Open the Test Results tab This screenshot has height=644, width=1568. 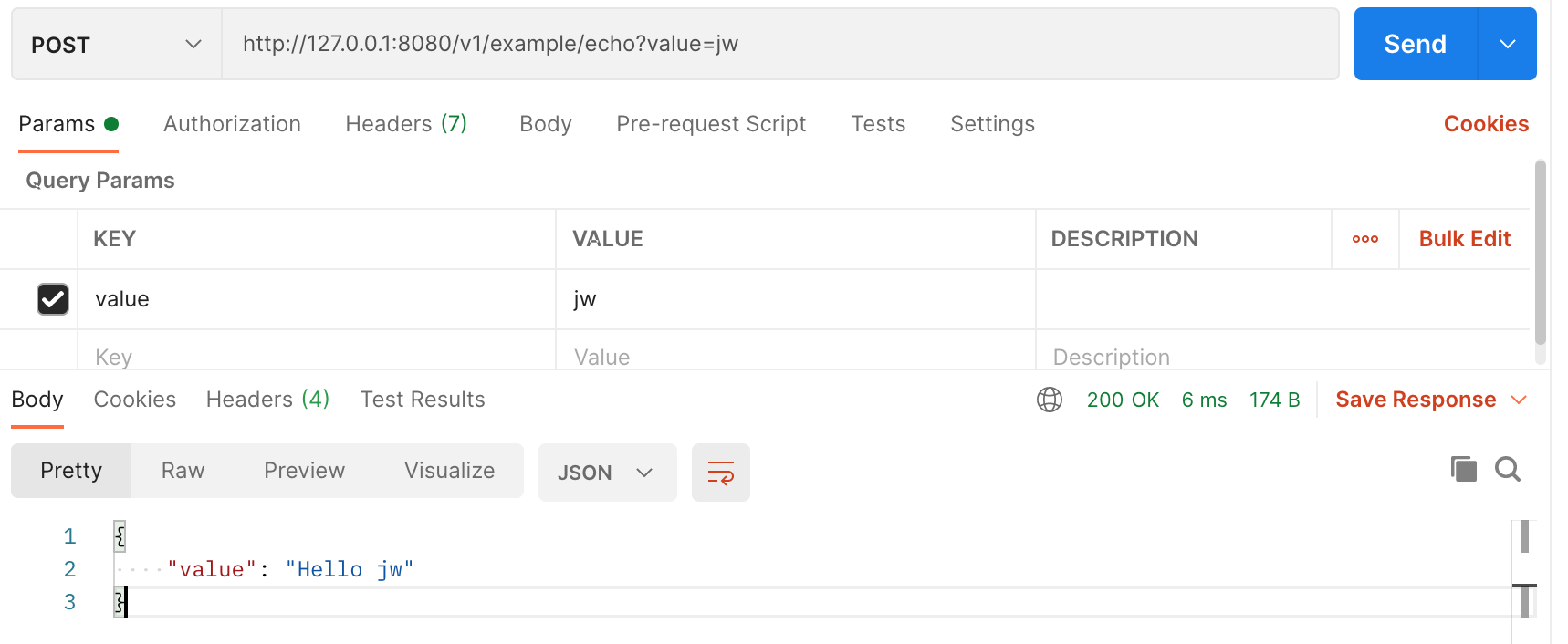click(x=422, y=400)
